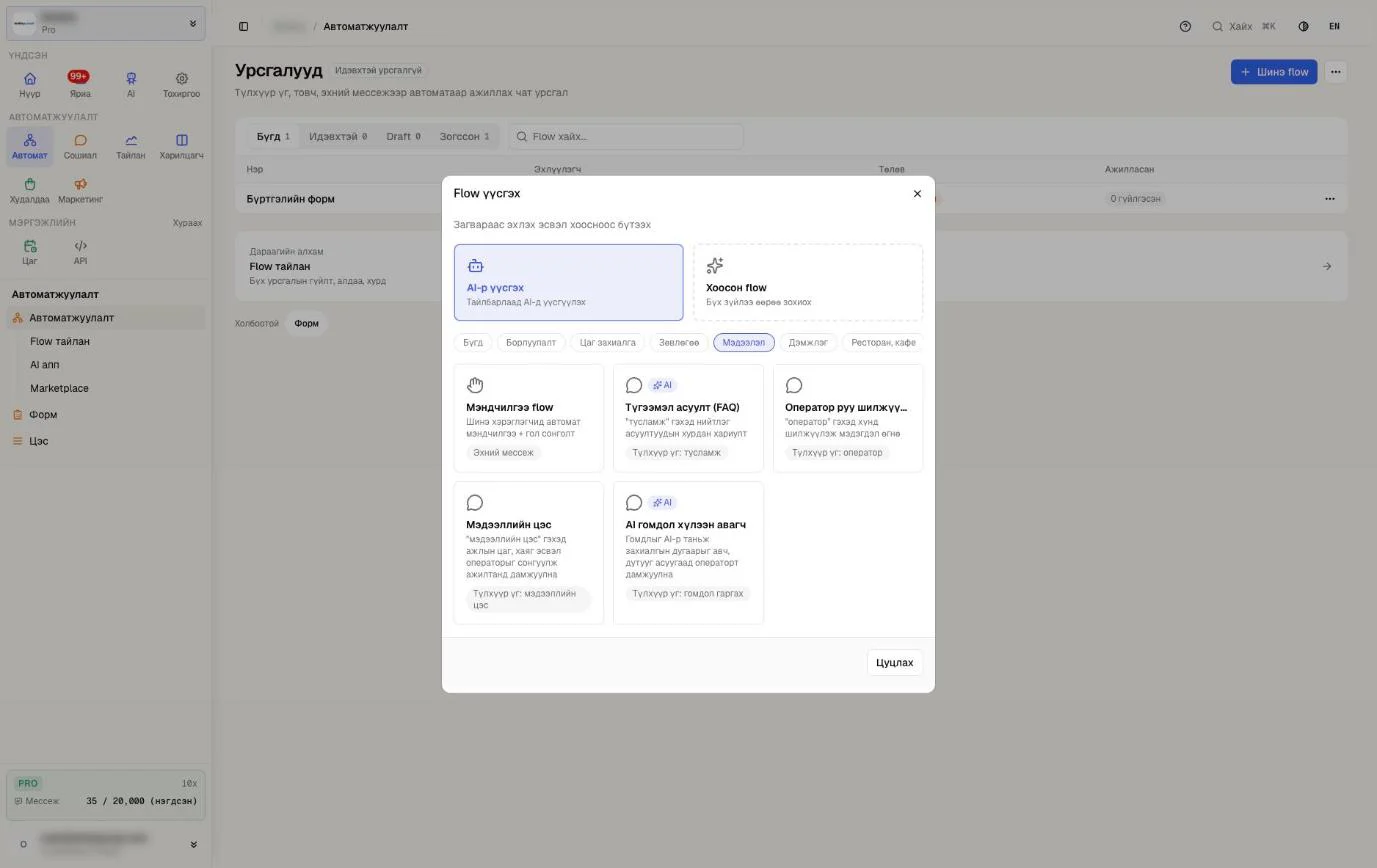1377x868 pixels.
Task: Open the Сошиал social icon
Action: click(80, 146)
